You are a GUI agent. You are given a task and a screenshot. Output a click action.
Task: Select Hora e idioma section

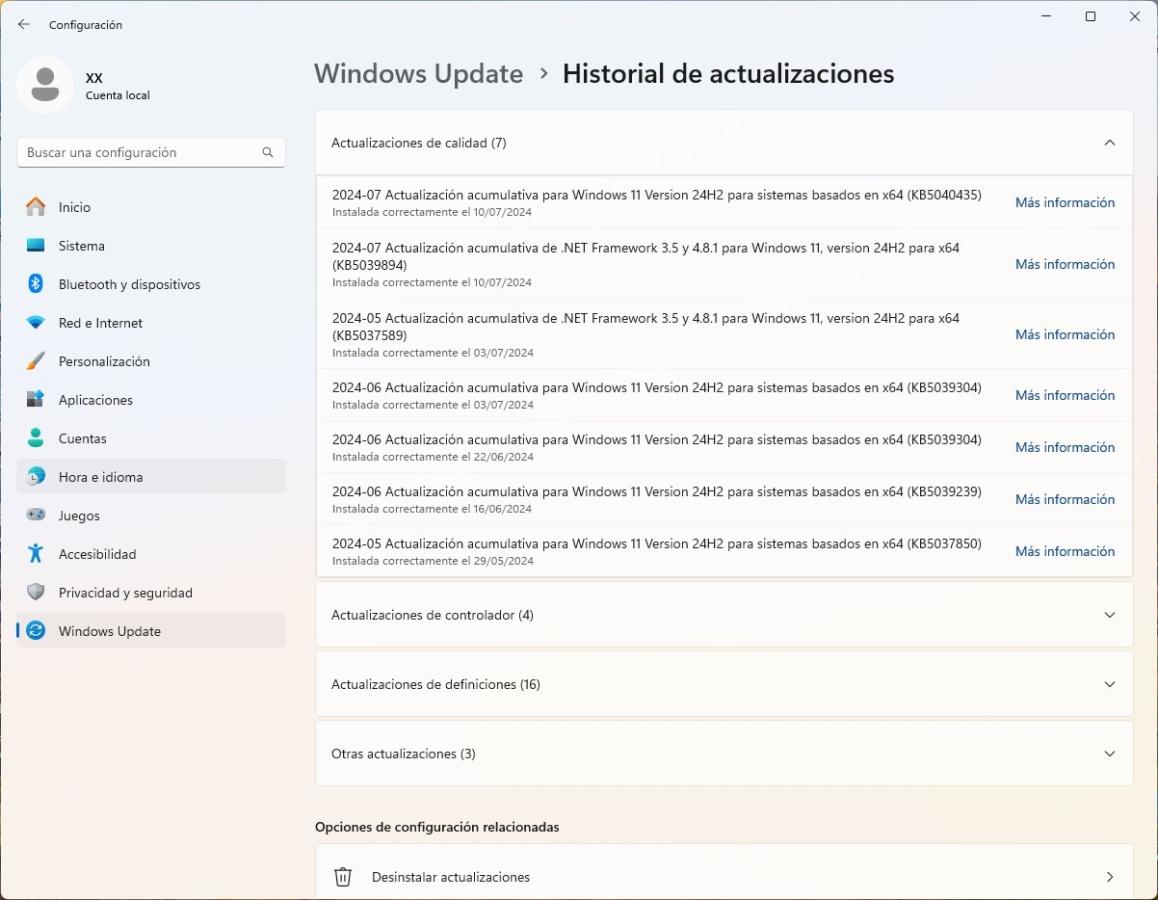(151, 477)
